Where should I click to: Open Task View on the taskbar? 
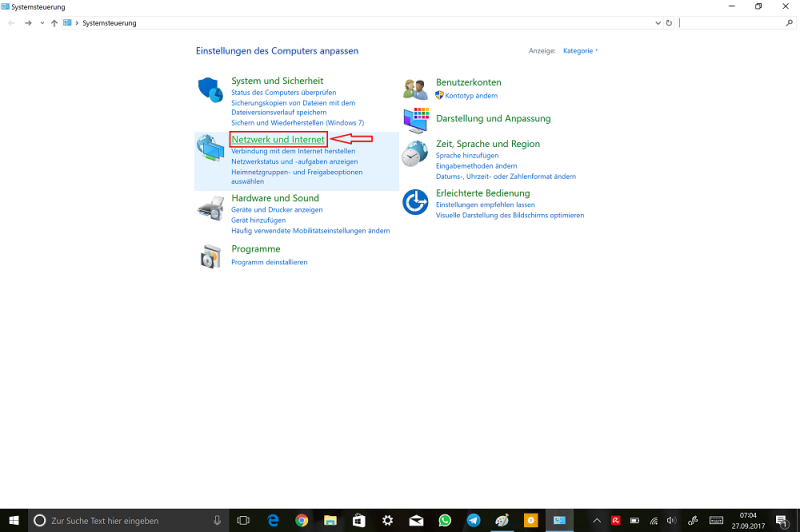[x=243, y=520]
